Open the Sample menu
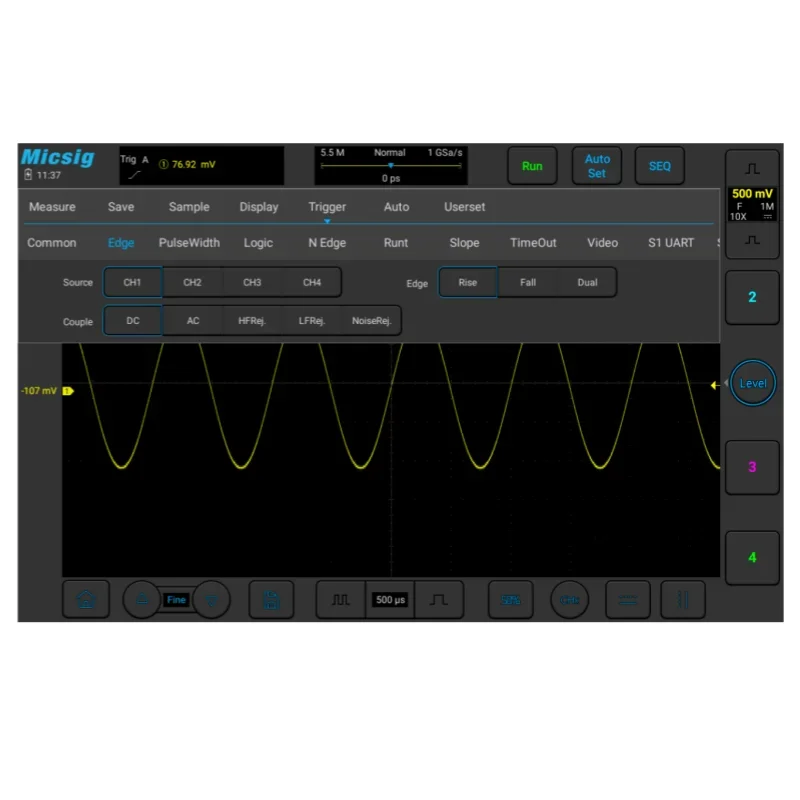The image size is (800, 800). click(x=189, y=207)
